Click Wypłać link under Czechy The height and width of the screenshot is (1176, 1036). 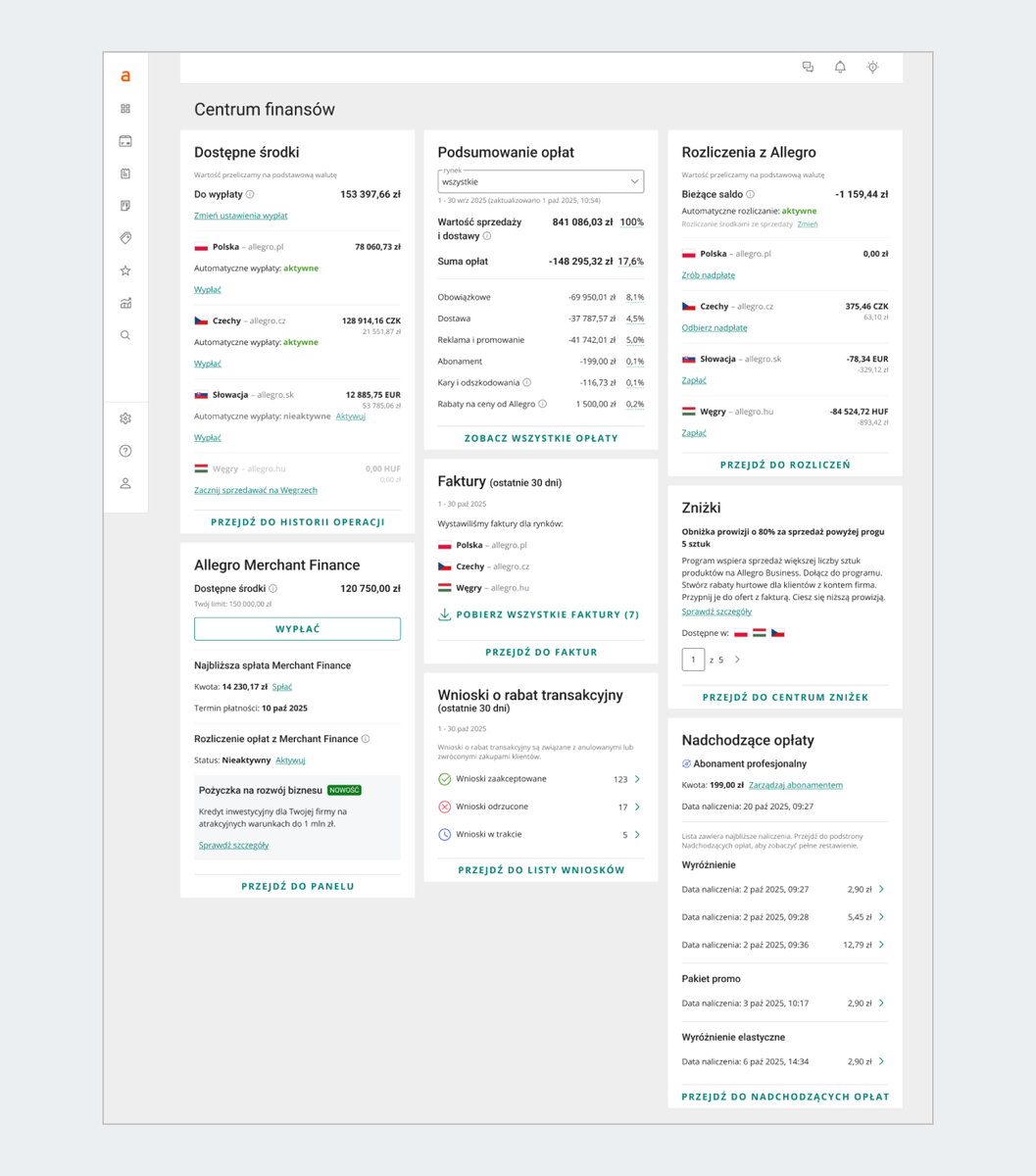(x=208, y=364)
